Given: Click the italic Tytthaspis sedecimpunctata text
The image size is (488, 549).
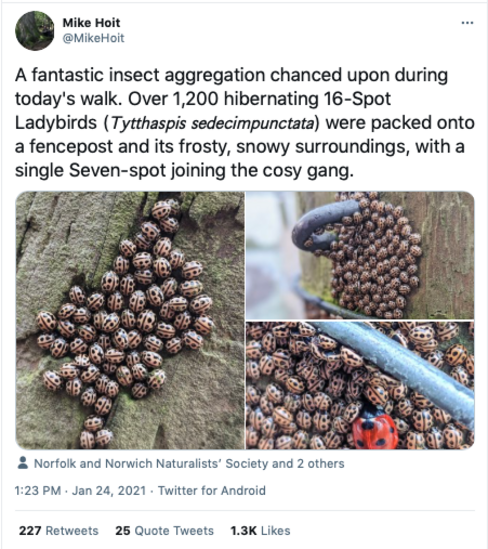Looking at the screenshot, I should pyautogui.click(x=212, y=123).
